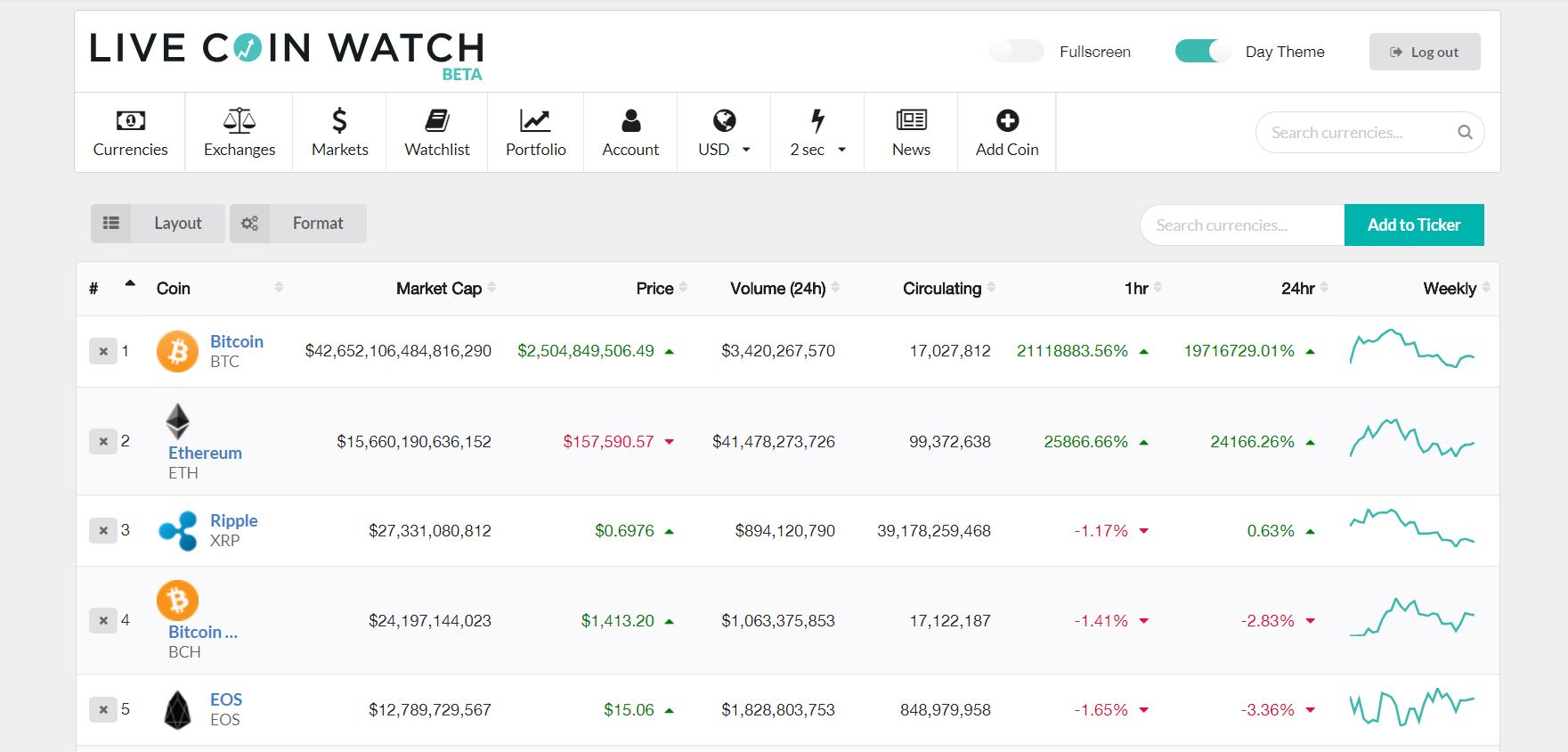Remove Bitcoin Cash row with x button
This screenshot has height=752, width=1568.
point(103,620)
